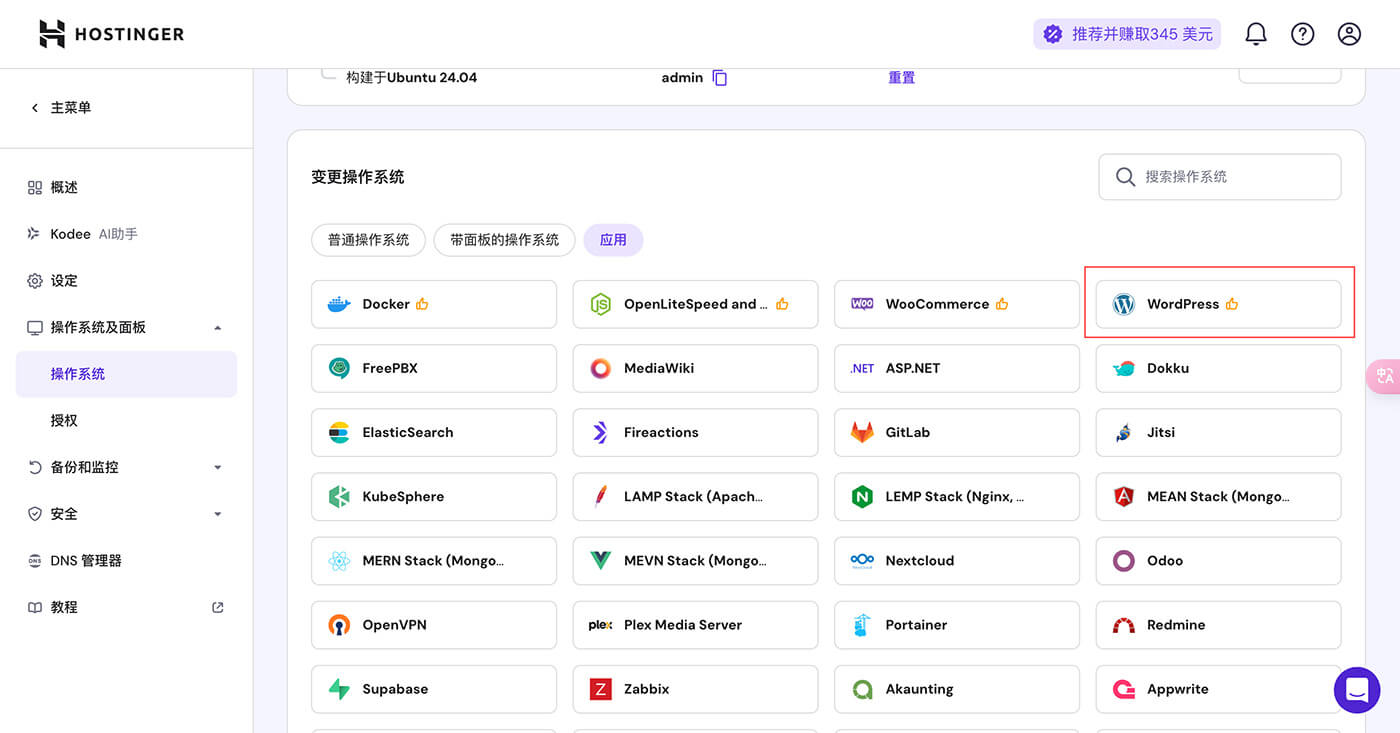Click the GitLab fox icon
The image size is (1400, 733).
[862, 432]
